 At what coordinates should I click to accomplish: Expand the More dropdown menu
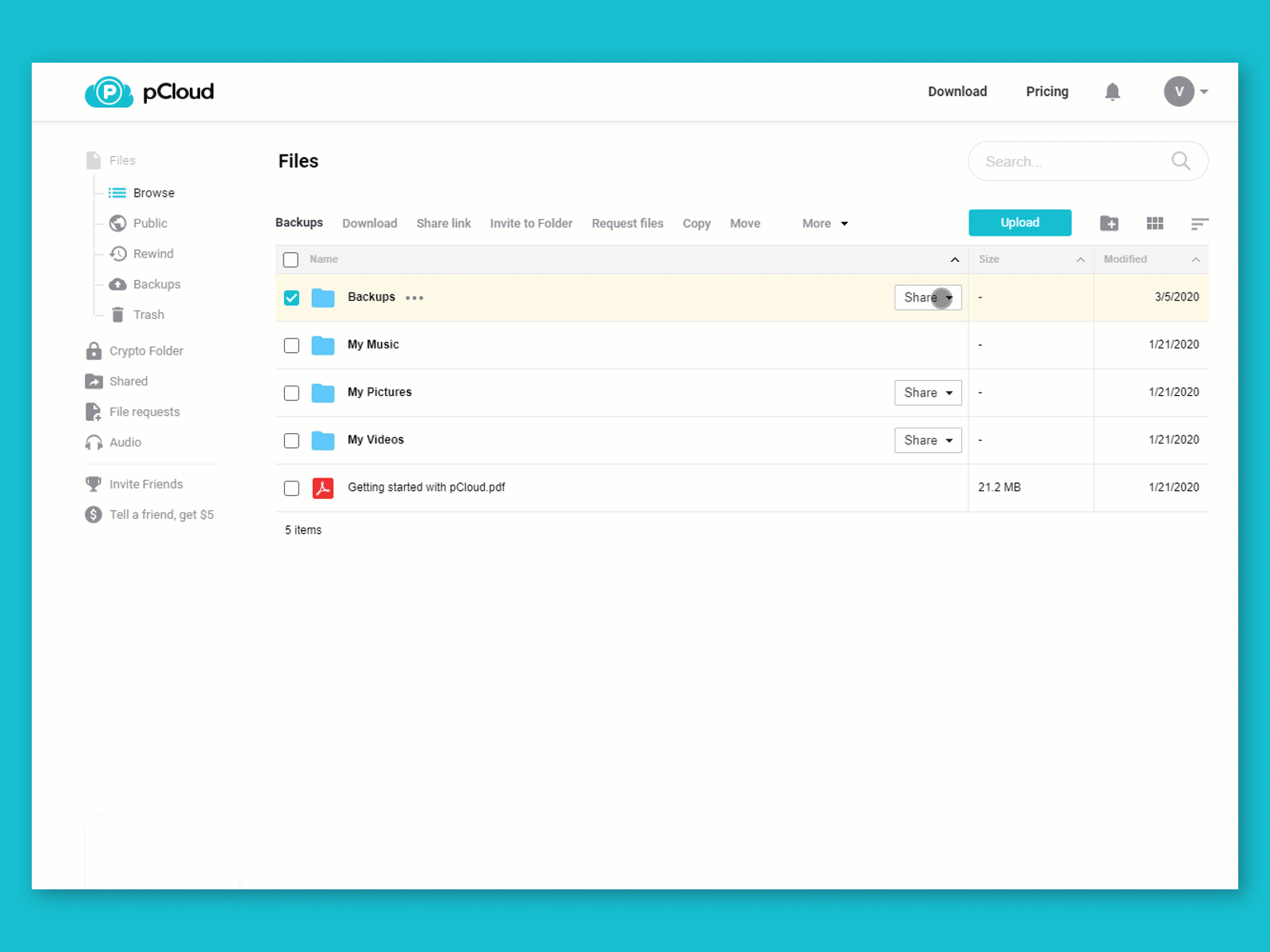coord(825,224)
